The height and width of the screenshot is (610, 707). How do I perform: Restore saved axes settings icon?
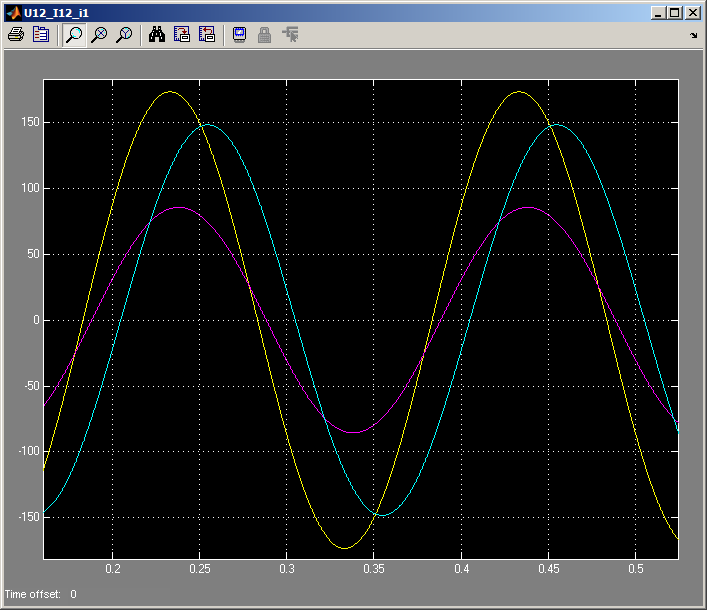coord(207,34)
